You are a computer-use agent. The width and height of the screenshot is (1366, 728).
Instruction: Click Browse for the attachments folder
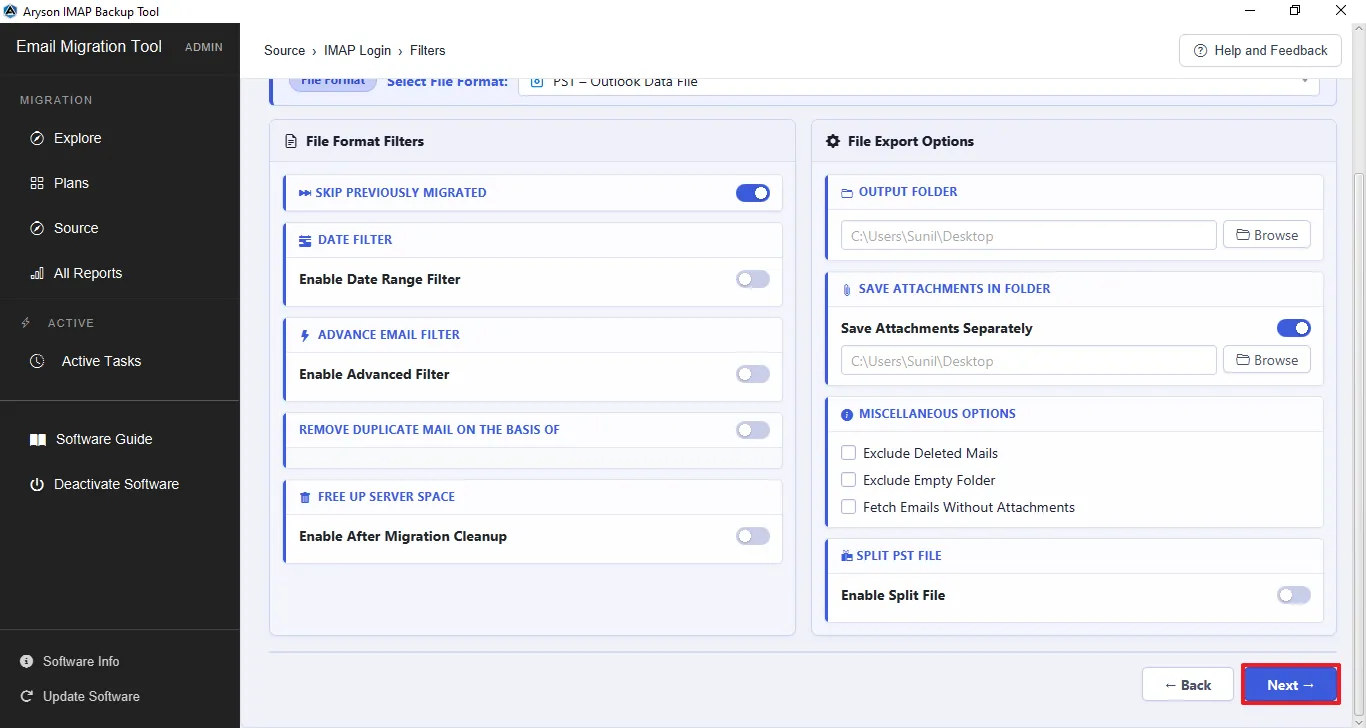(1267, 360)
